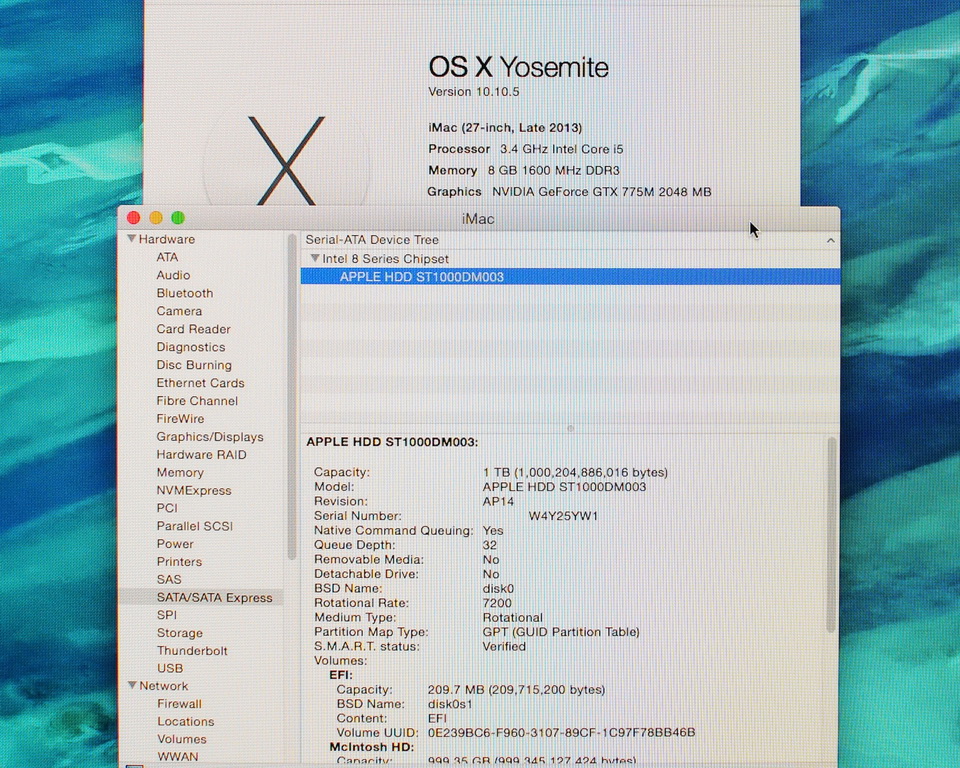The width and height of the screenshot is (960, 768).
Task: Click Version 10.10.5 in About window
Action: [x=474, y=92]
